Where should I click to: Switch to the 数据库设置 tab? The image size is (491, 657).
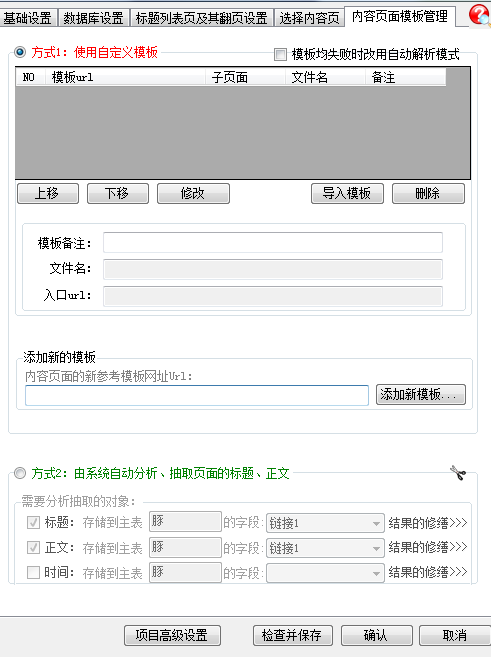(93, 18)
